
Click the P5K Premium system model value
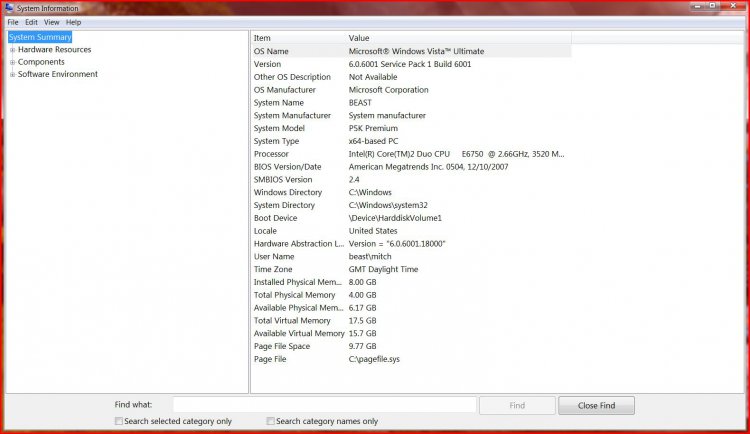373,128
